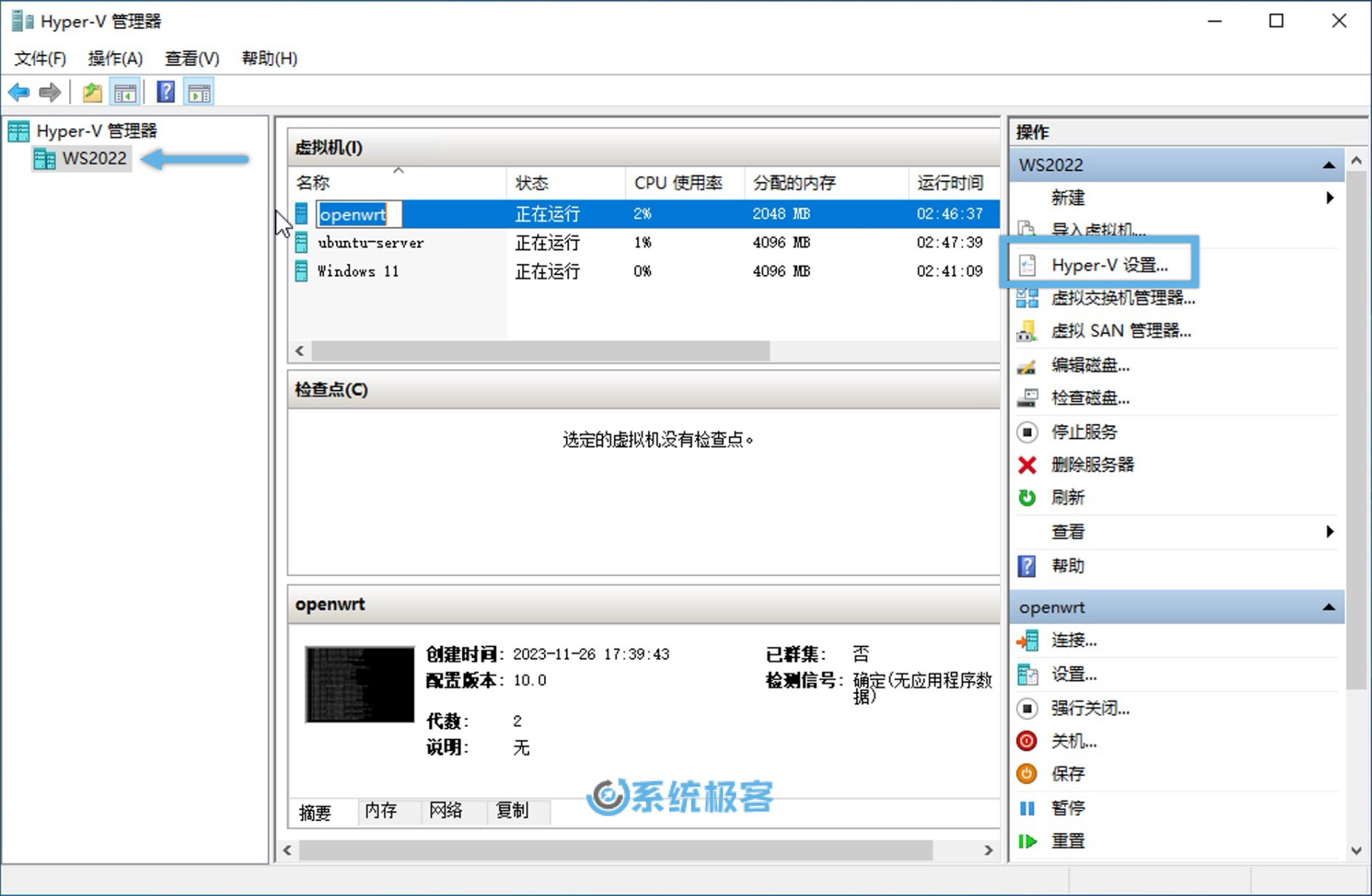The height and width of the screenshot is (896, 1372).
Task: Open the 查看(V) menu
Action: (192, 58)
